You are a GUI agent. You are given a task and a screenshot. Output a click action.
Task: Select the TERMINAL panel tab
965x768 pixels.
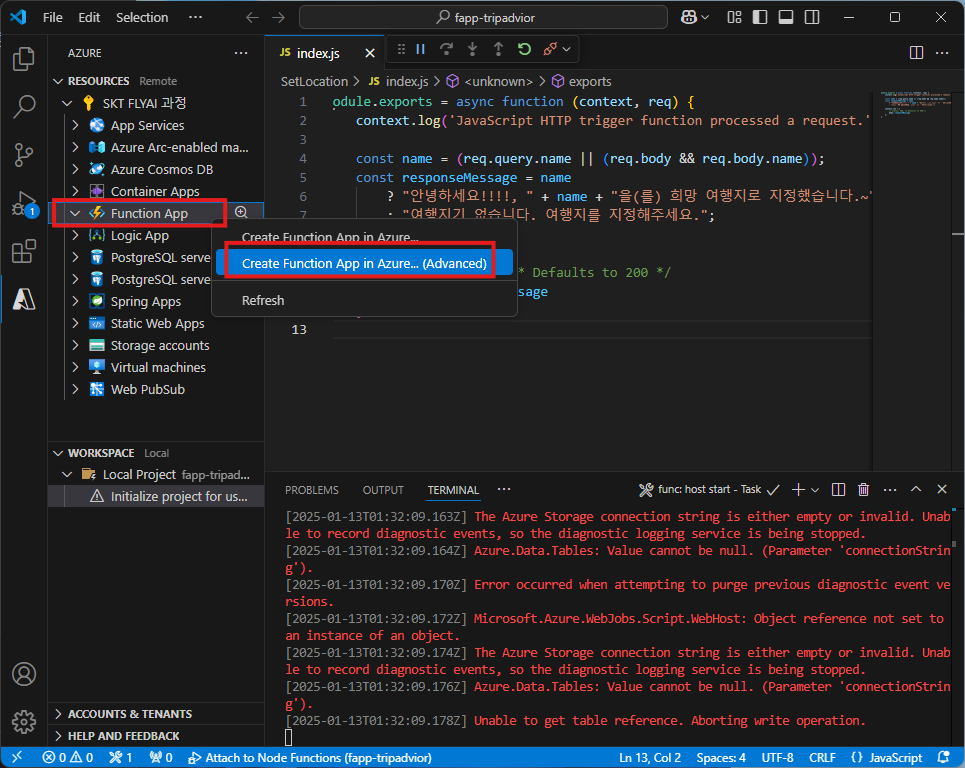tap(453, 490)
